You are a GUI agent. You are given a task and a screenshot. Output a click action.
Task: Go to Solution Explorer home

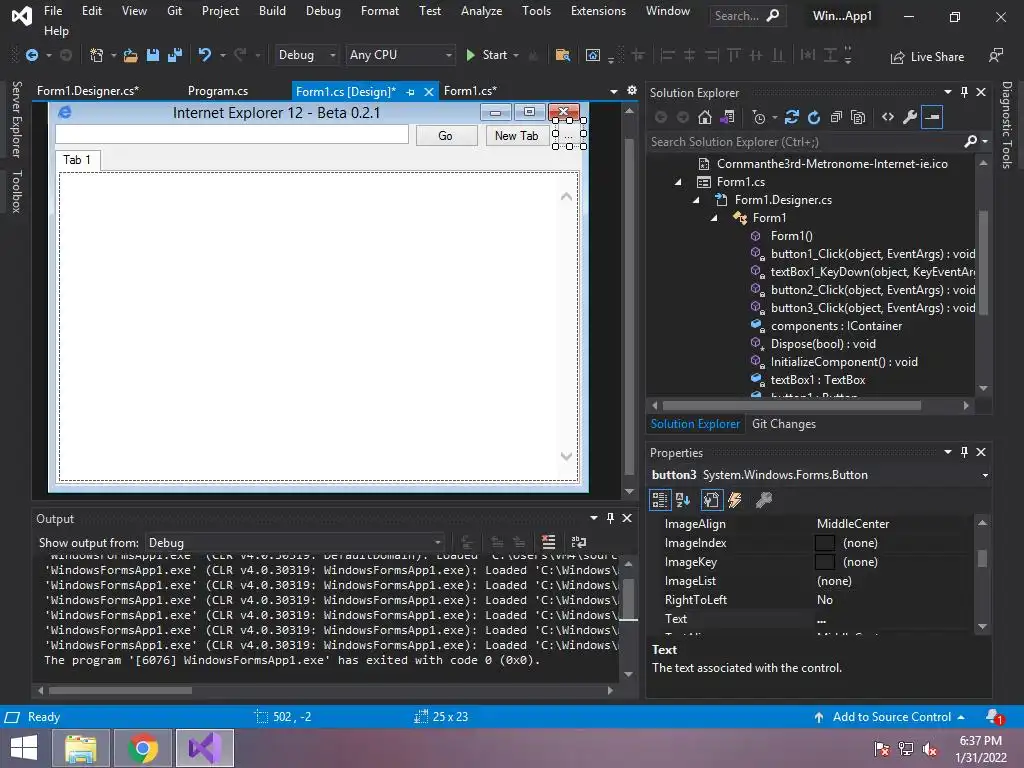[x=705, y=117]
